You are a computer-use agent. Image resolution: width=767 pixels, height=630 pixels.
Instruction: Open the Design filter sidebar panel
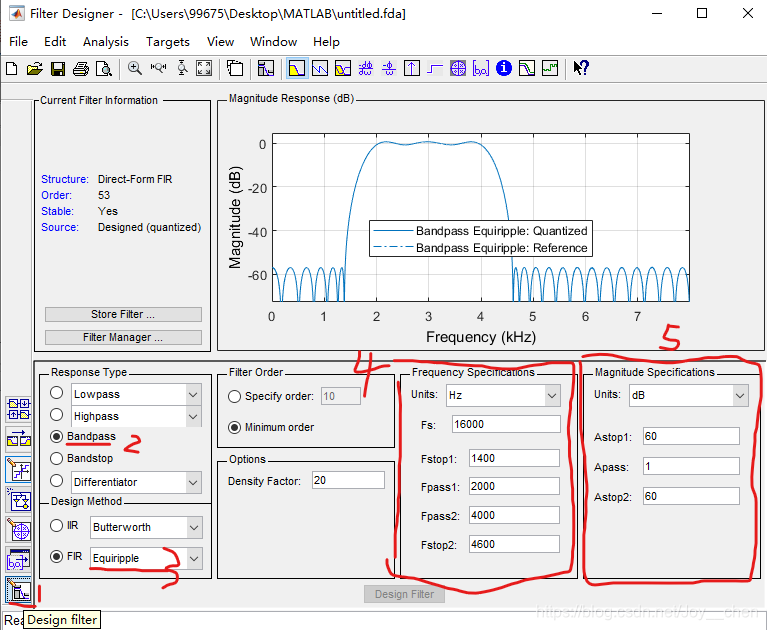click(19, 590)
